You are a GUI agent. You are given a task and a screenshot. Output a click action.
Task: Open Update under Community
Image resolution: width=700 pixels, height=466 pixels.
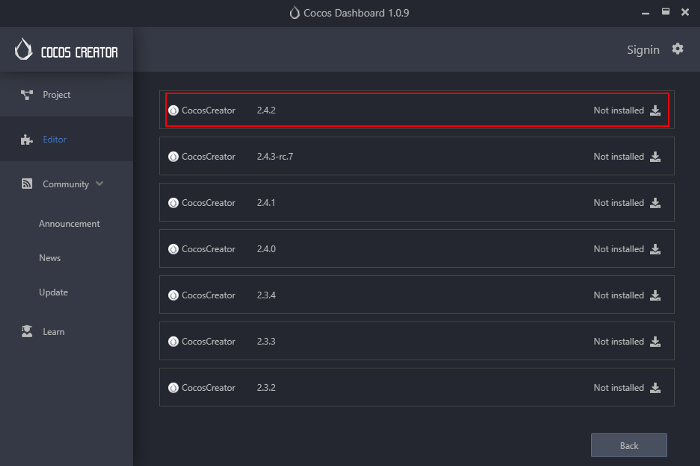click(x=53, y=292)
